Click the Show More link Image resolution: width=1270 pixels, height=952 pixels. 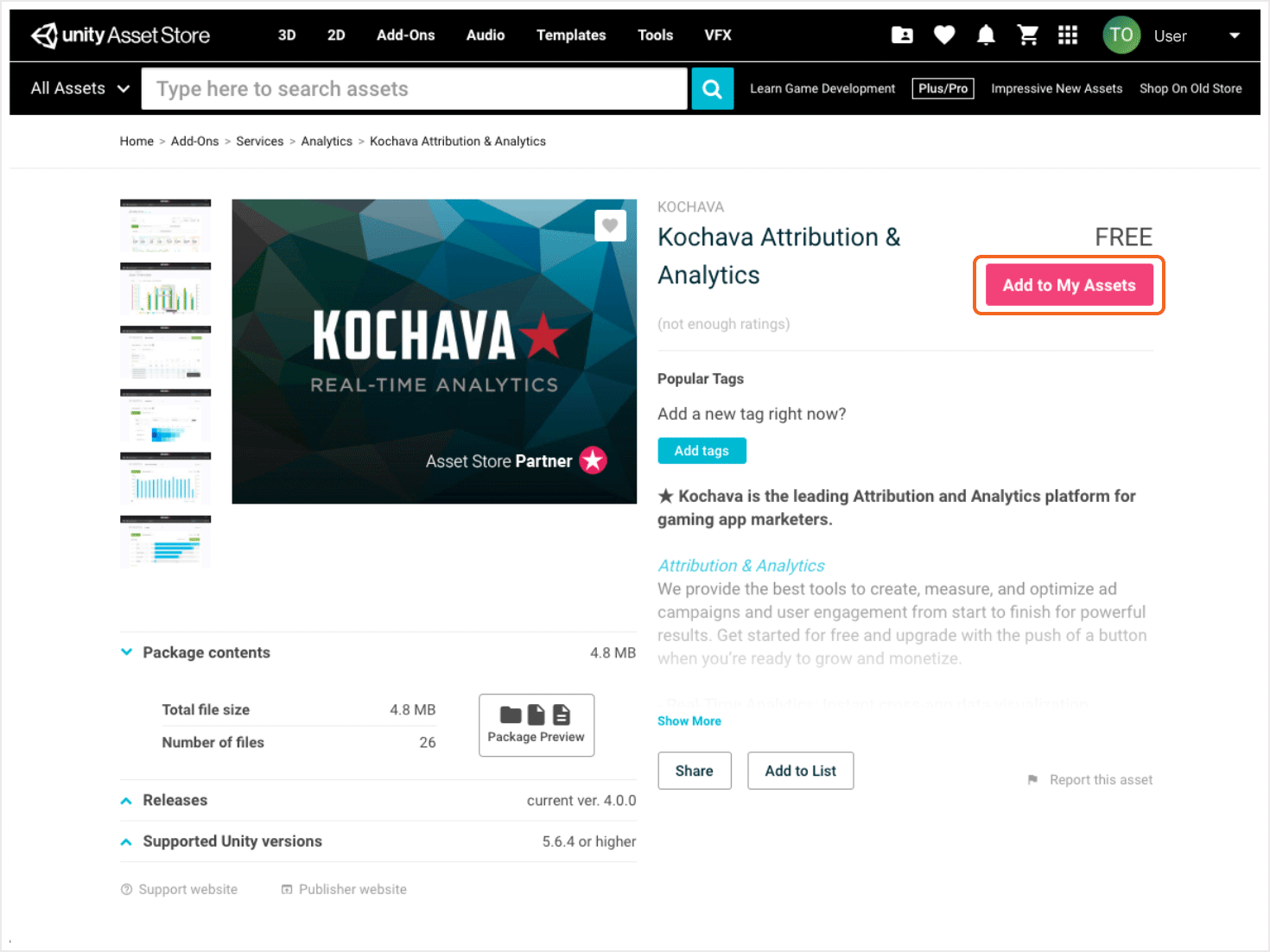point(689,720)
